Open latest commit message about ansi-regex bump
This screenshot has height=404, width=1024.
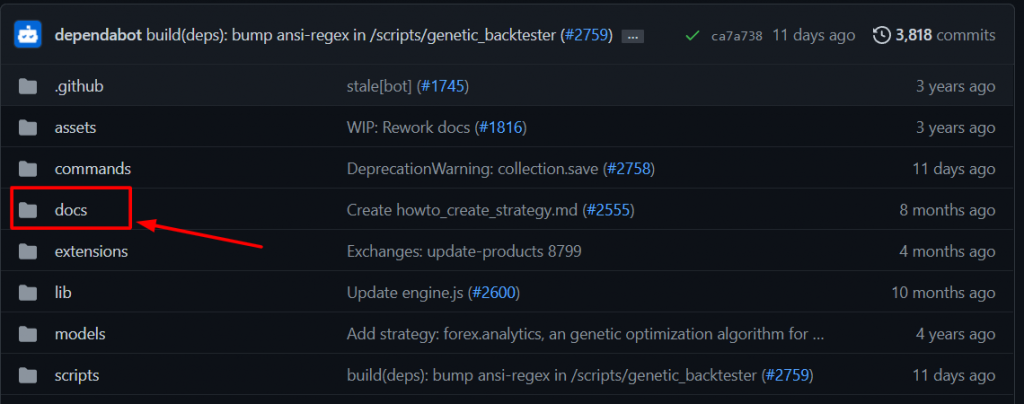(353, 35)
